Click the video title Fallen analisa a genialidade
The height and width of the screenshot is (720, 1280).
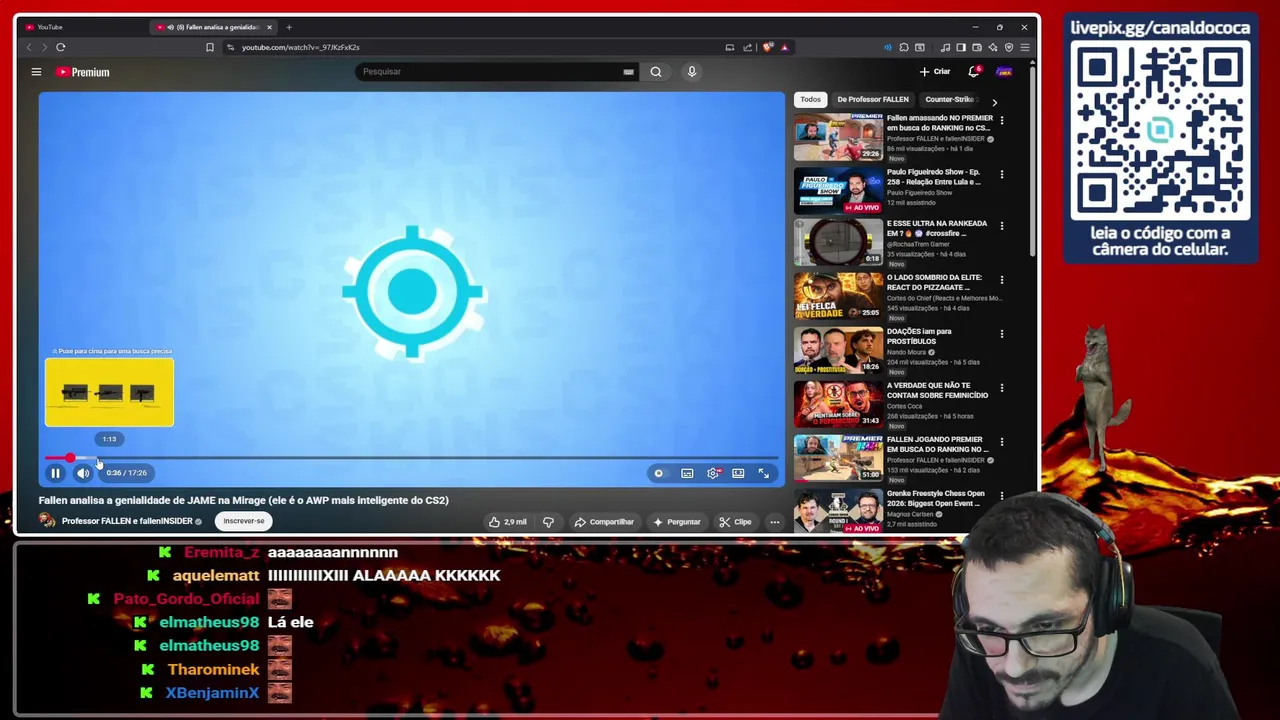coord(244,500)
